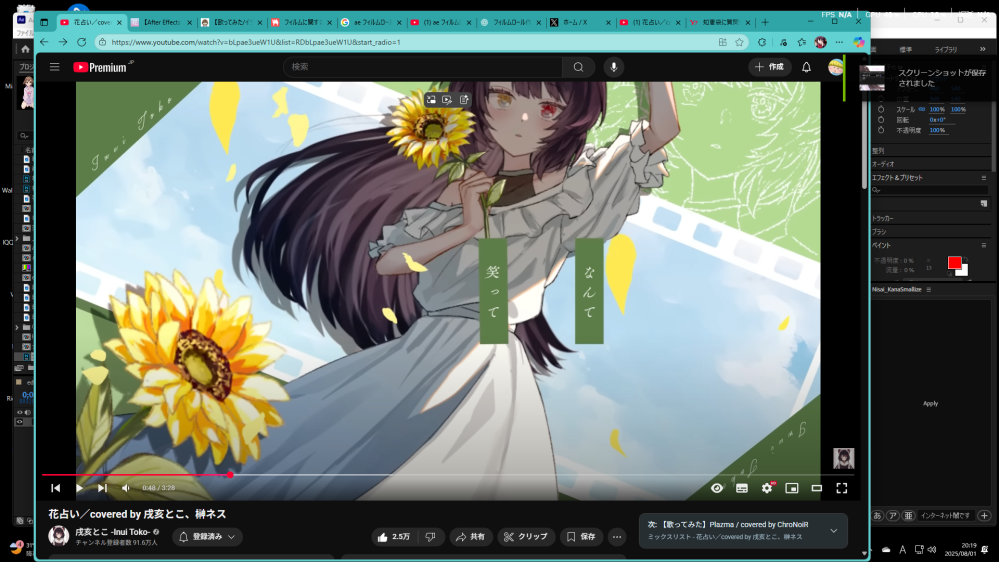Image resolution: width=999 pixels, height=562 pixels.
Task: Click the voice search microphone icon
Action: click(613, 67)
